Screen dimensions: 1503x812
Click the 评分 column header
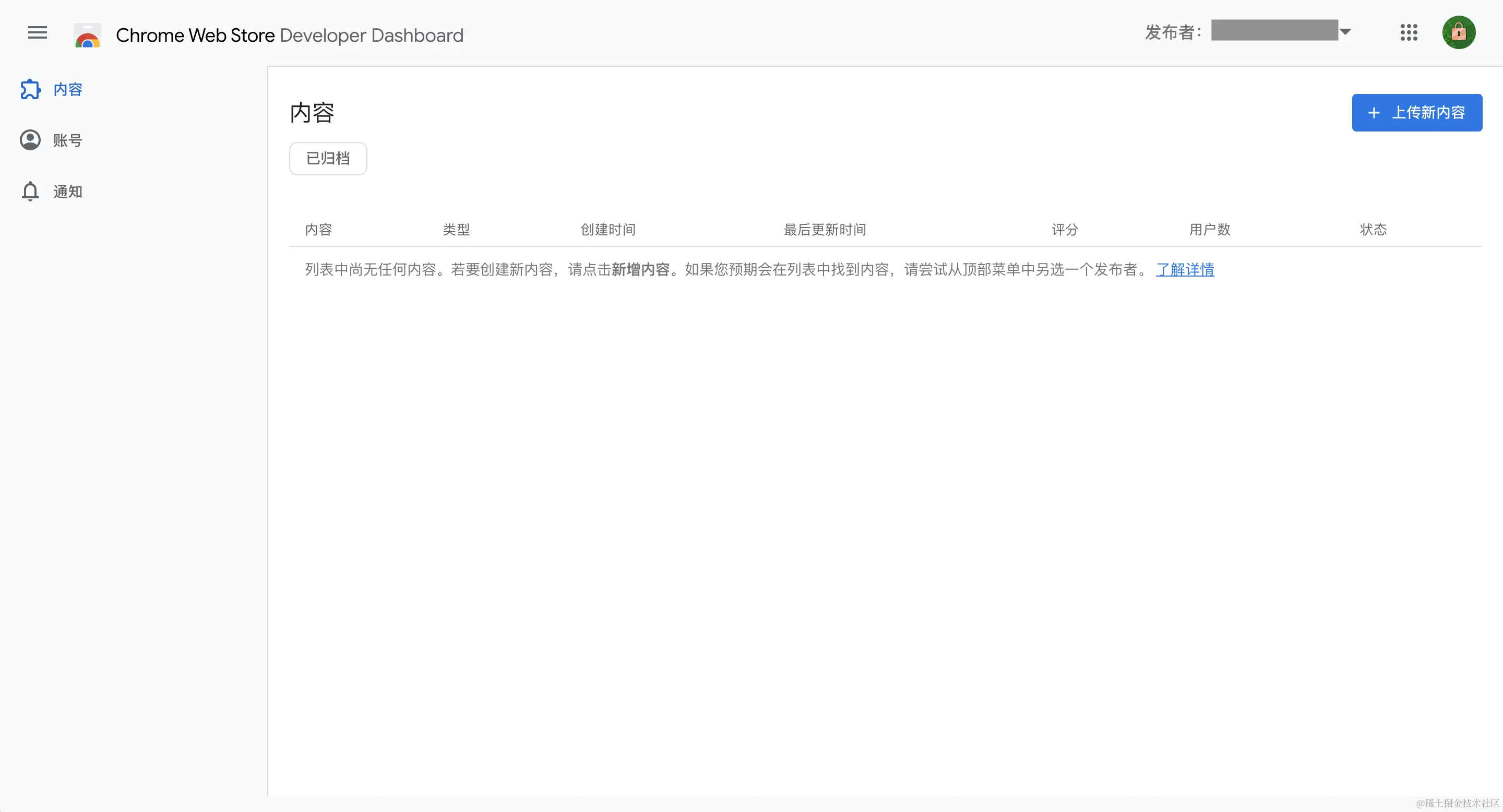click(1065, 230)
